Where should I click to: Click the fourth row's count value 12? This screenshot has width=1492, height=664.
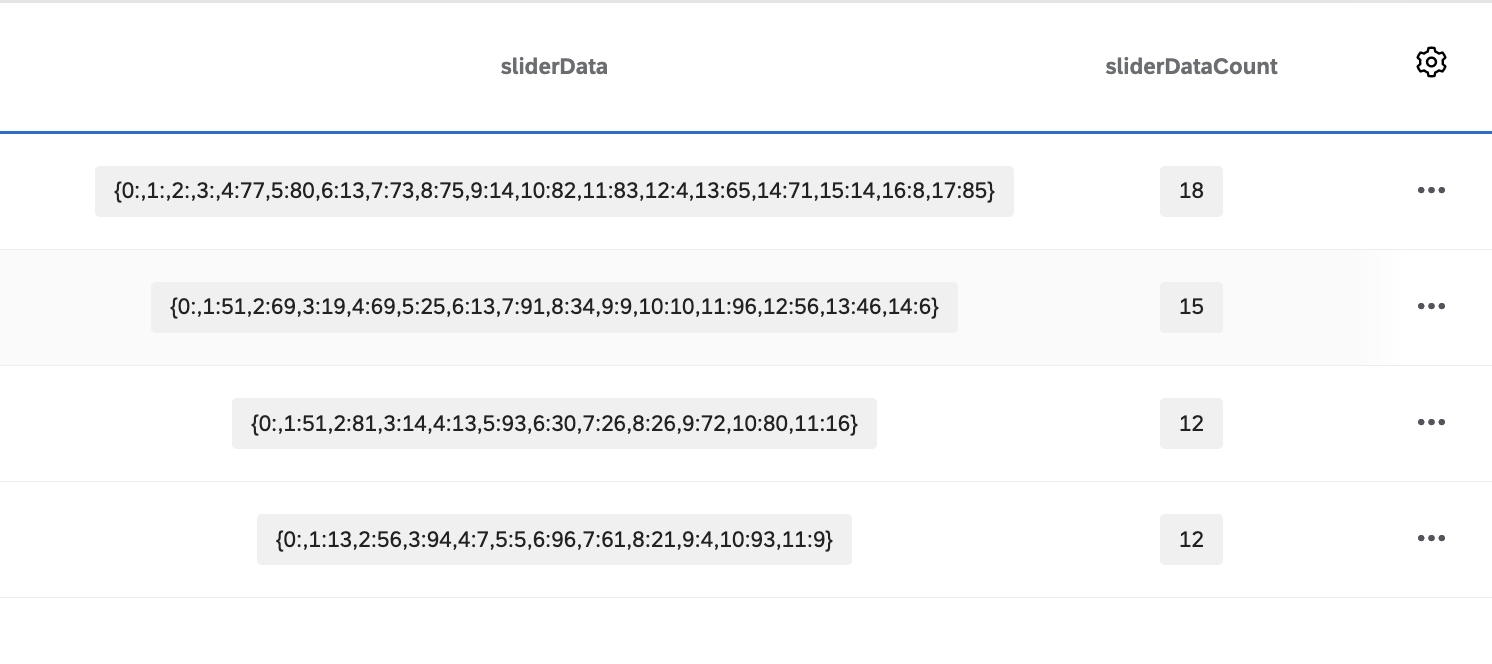[x=1191, y=539]
